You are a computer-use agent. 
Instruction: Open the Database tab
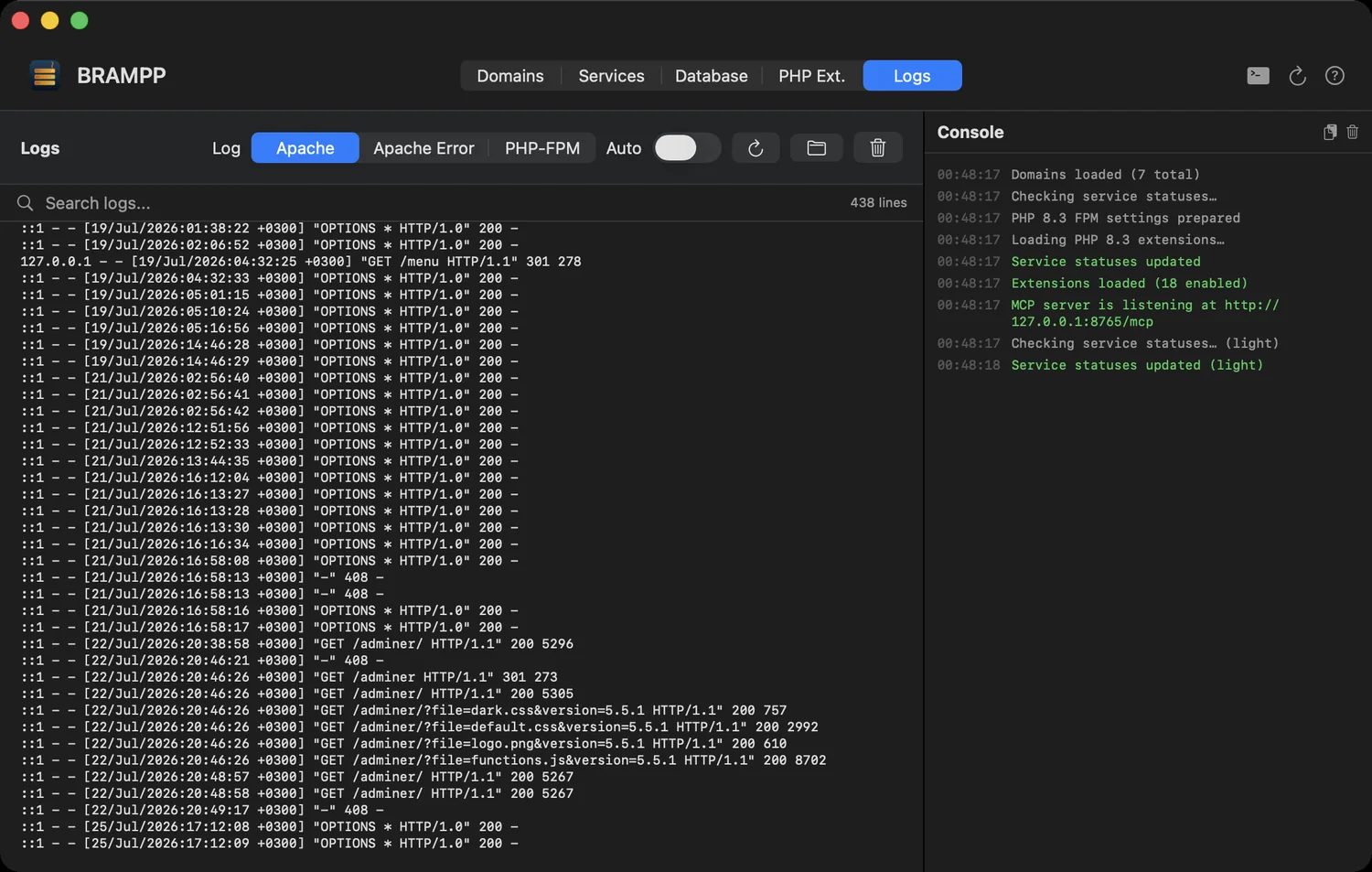click(x=711, y=76)
